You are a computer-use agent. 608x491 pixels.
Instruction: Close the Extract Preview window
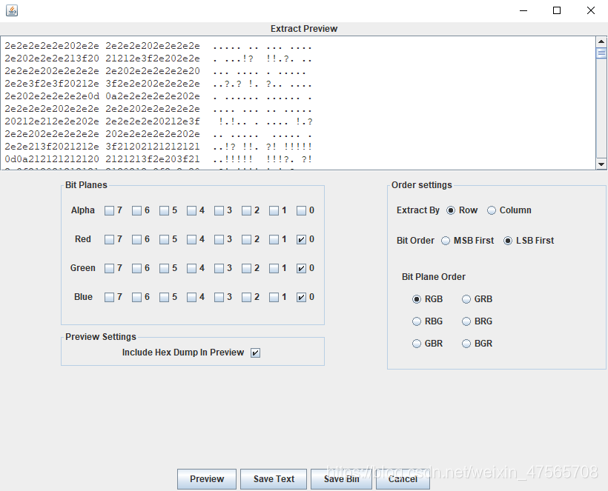591,10
